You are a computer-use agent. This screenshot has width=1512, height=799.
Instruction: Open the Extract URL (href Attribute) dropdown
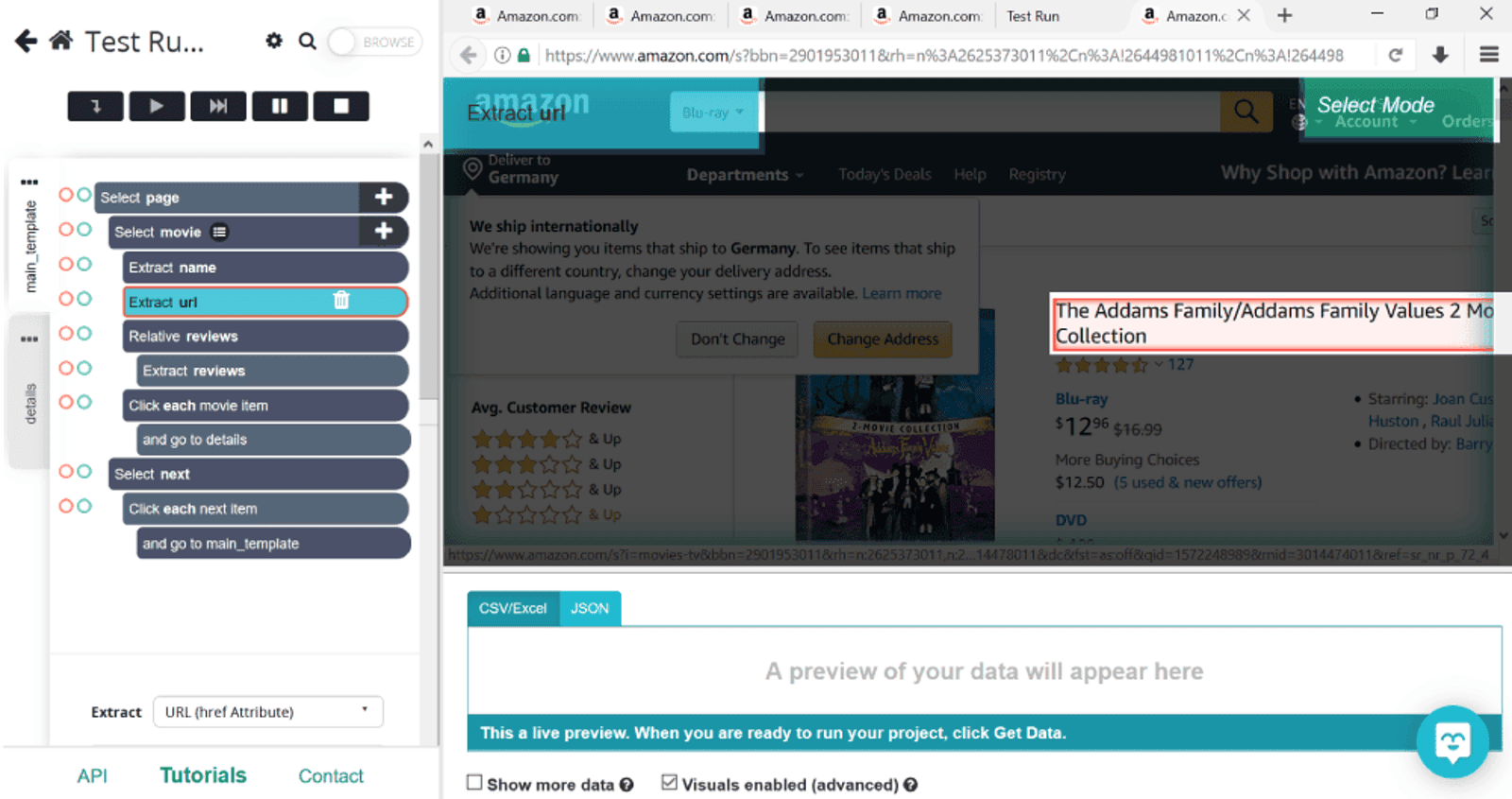point(268,712)
